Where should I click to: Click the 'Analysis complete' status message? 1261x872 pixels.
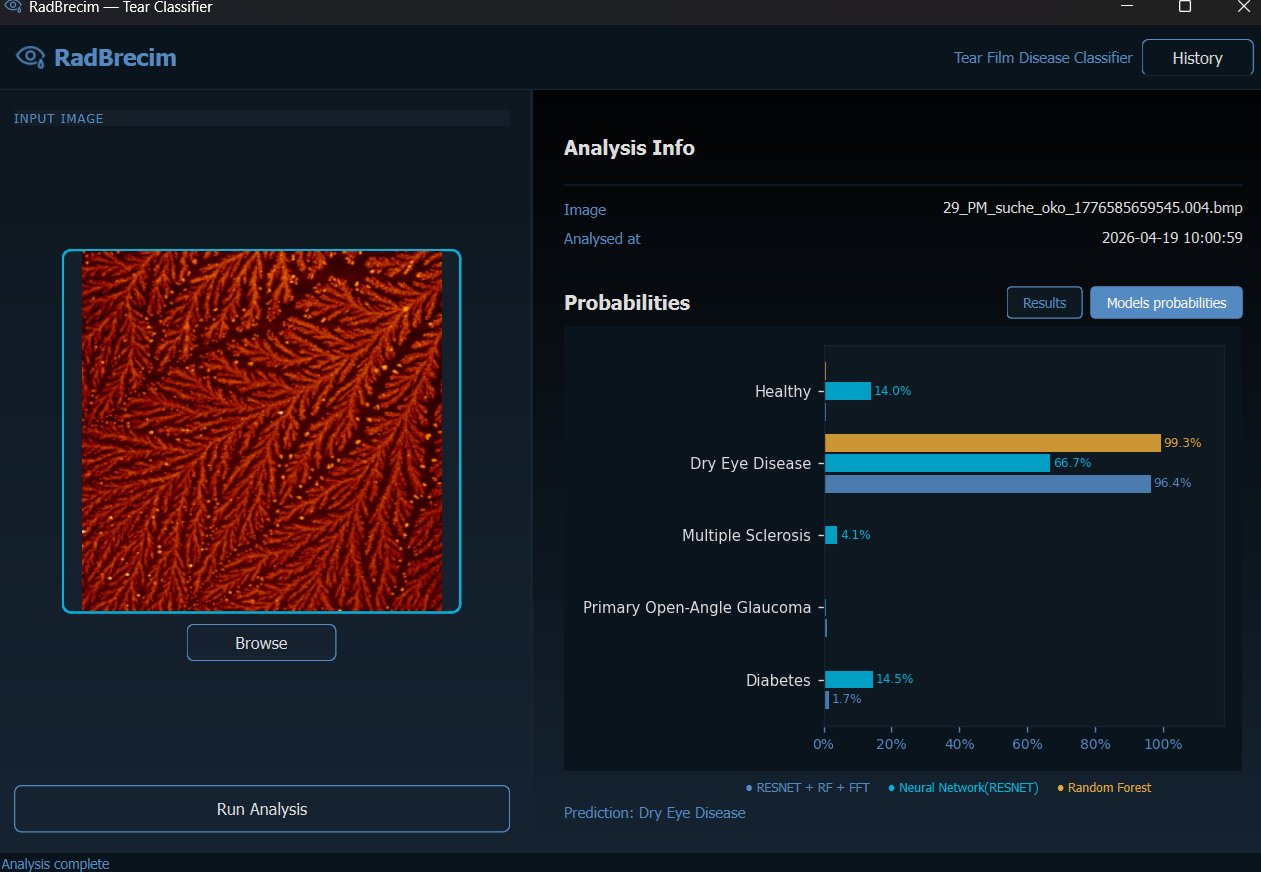(56, 864)
